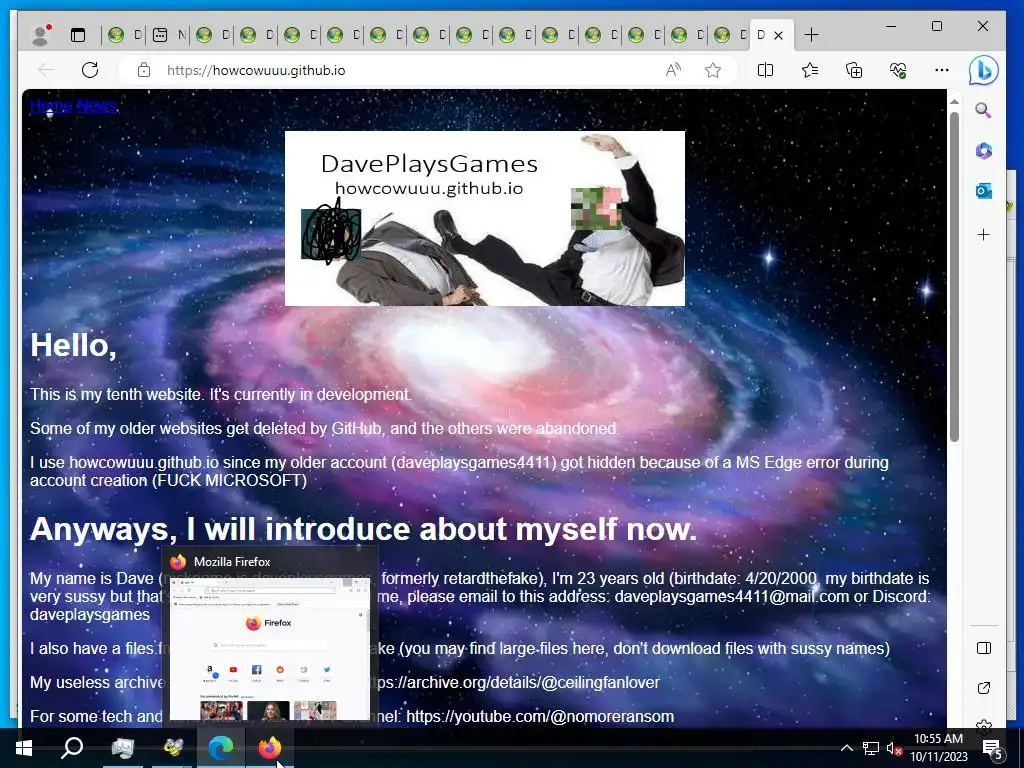The width and height of the screenshot is (1024, 768).
Task: Switch to Firefox taskbar button
Action: coord(269,748)
